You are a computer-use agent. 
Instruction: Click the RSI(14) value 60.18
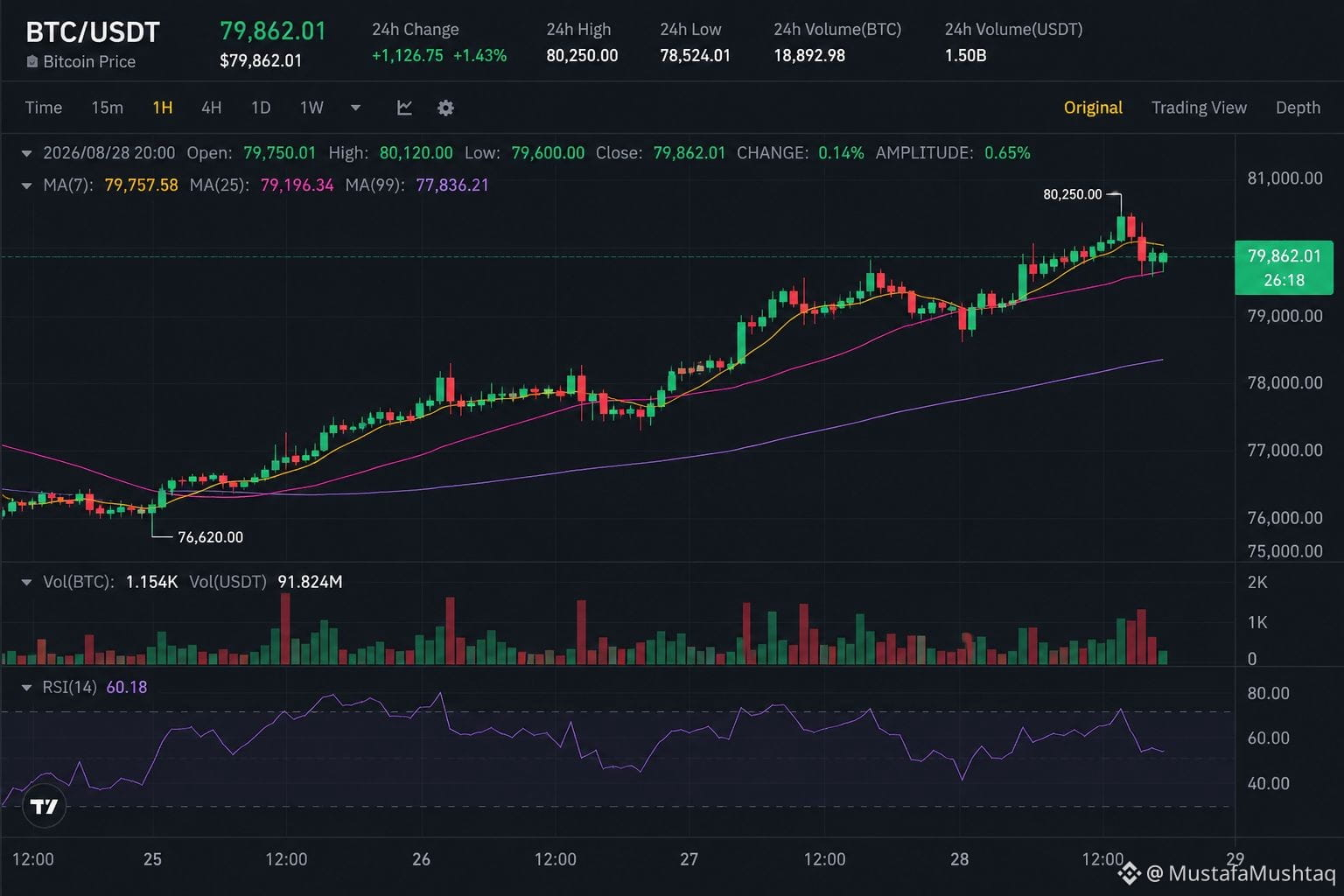[x=127, y=688]
